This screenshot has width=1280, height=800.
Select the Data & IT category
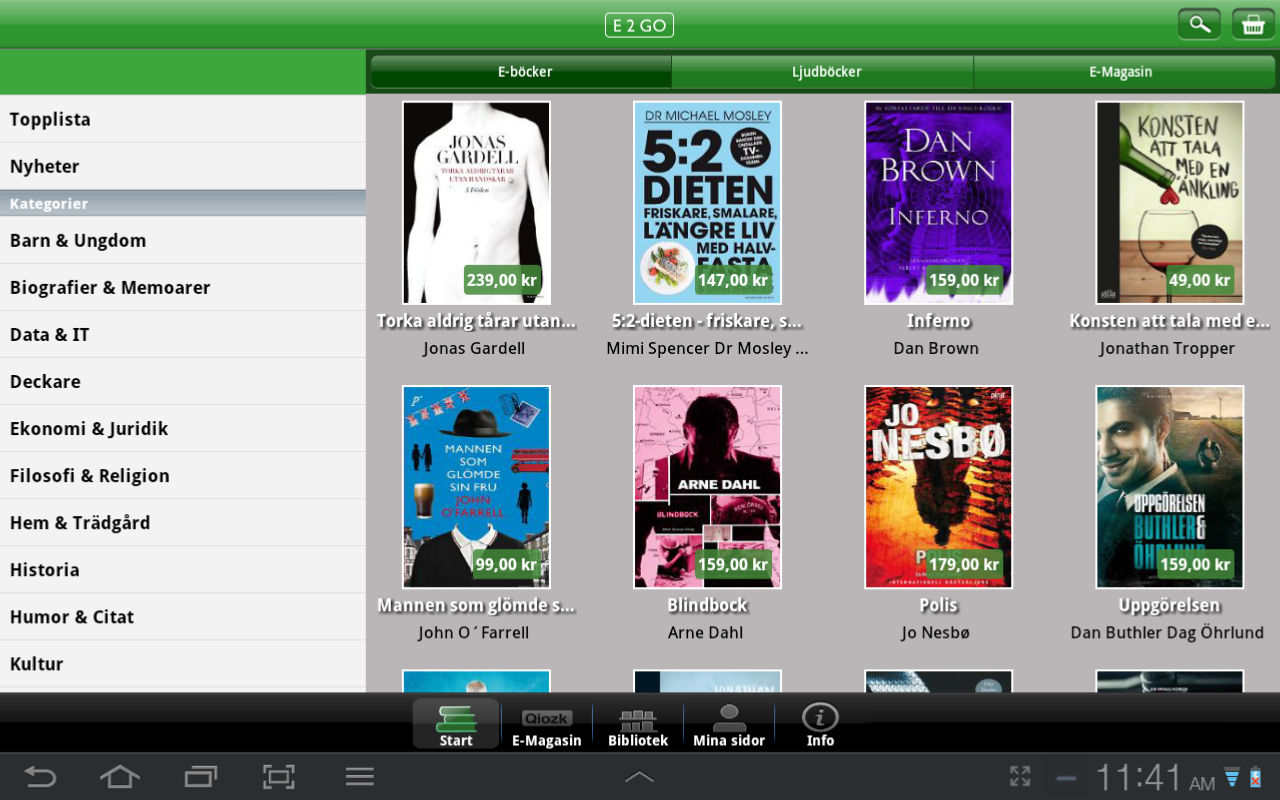[x=183, y=334]
